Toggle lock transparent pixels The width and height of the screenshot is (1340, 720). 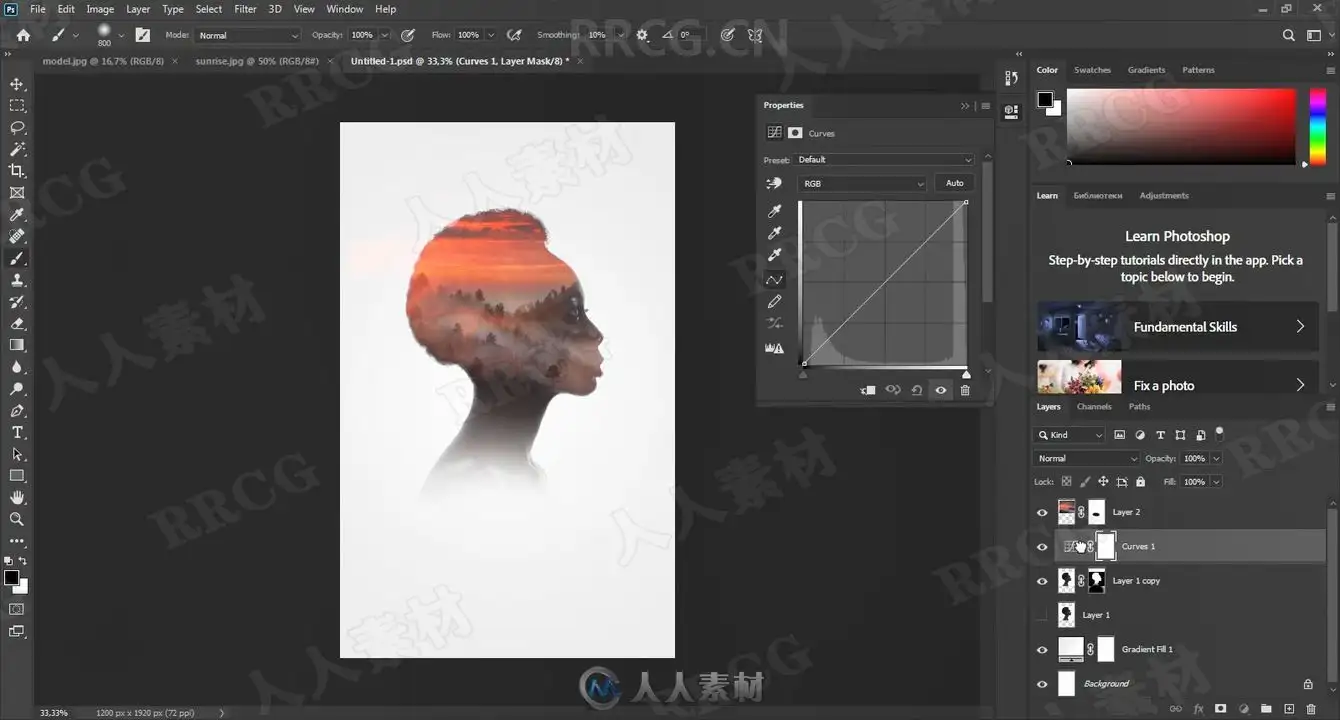pos(1067,482)
